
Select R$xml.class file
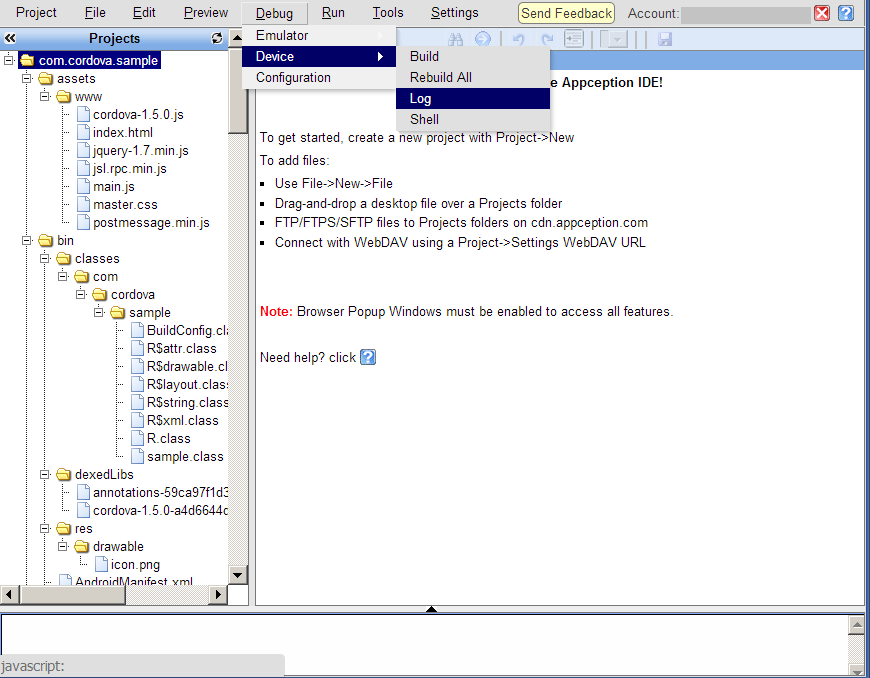[183, 421]
